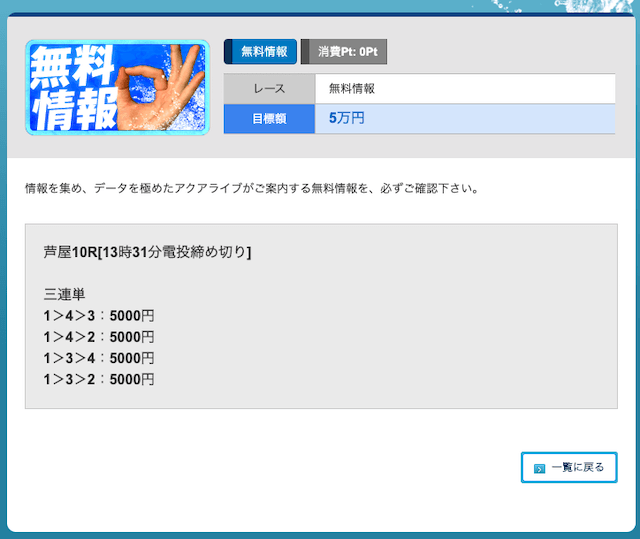The width and height of the screenshot is (640, 539).
Task: Click the 消費Pt: 0Pt badge
Action: [x=344, y=52]
